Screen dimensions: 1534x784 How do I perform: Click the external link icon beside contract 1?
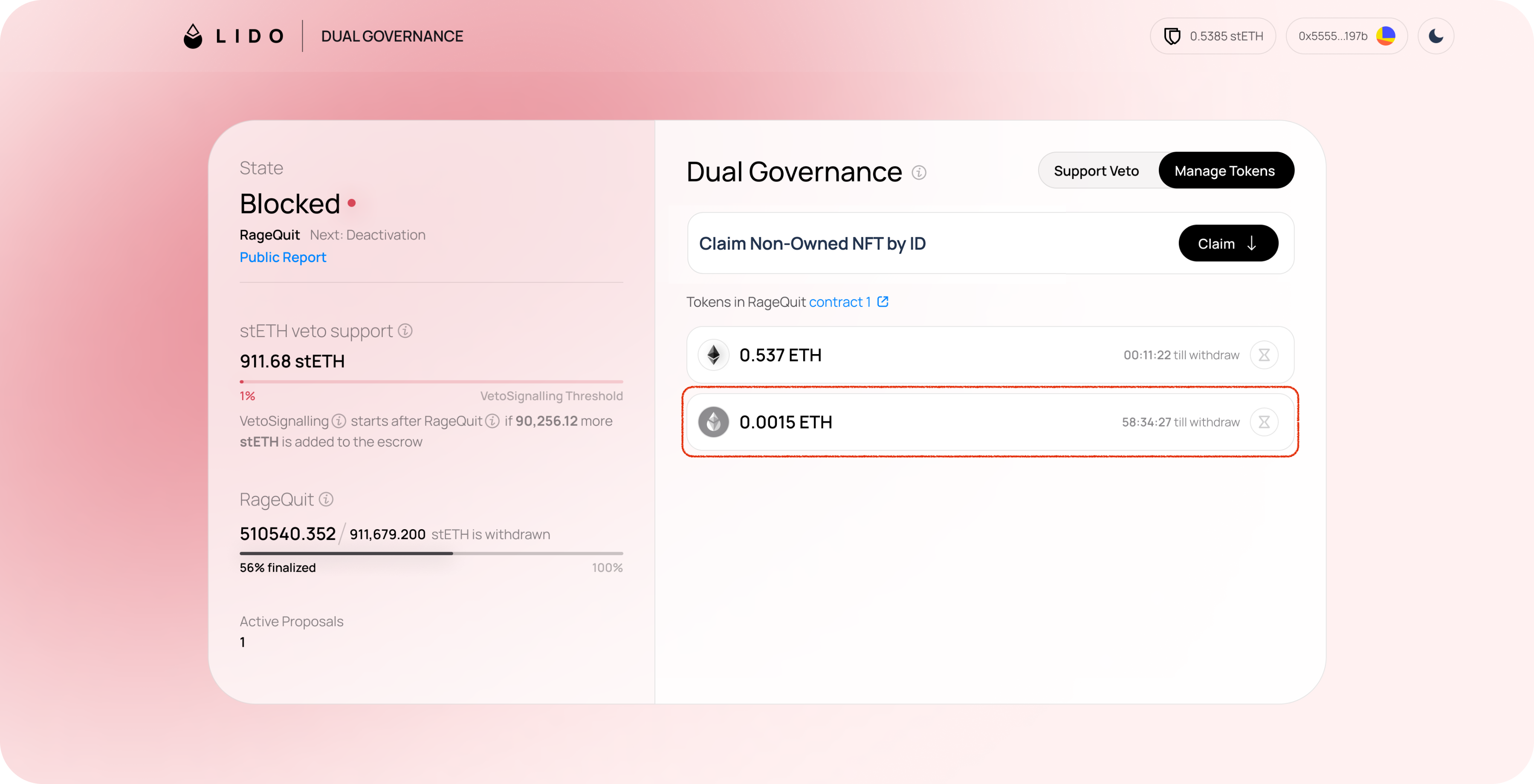(x=883, y=302)
